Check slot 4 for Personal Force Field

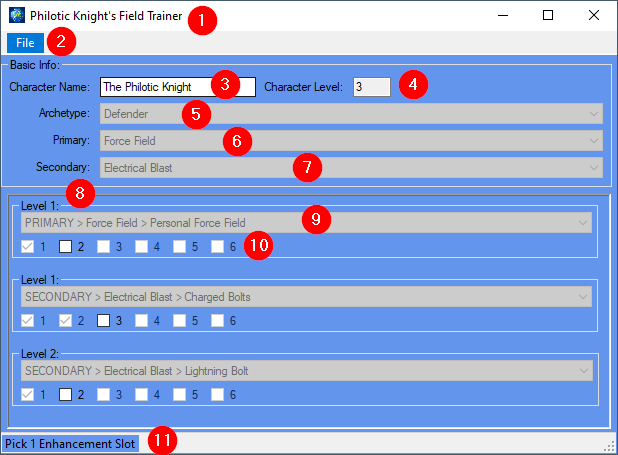[x=141, y=247]
